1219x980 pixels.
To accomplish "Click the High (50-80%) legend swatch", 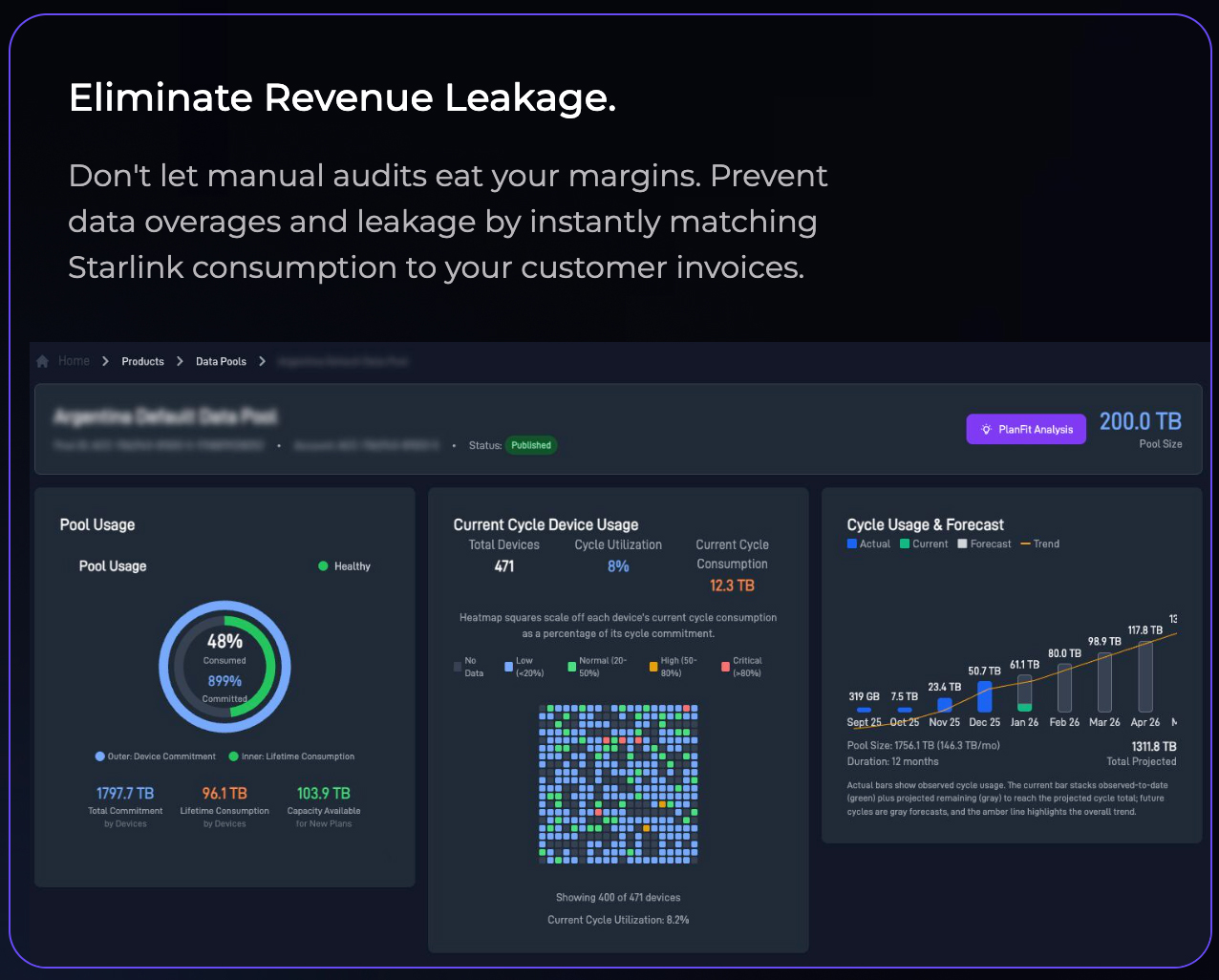I will coord(653,667).
